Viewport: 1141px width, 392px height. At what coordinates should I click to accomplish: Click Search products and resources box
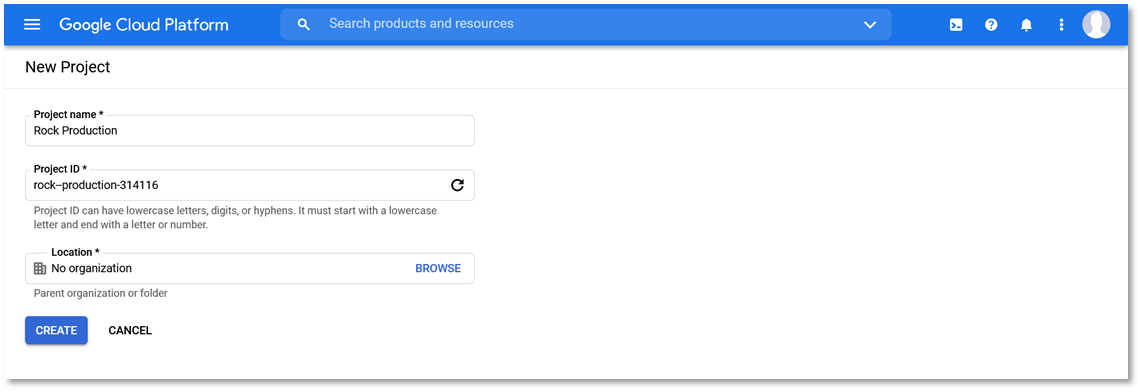tap(586, 24)
